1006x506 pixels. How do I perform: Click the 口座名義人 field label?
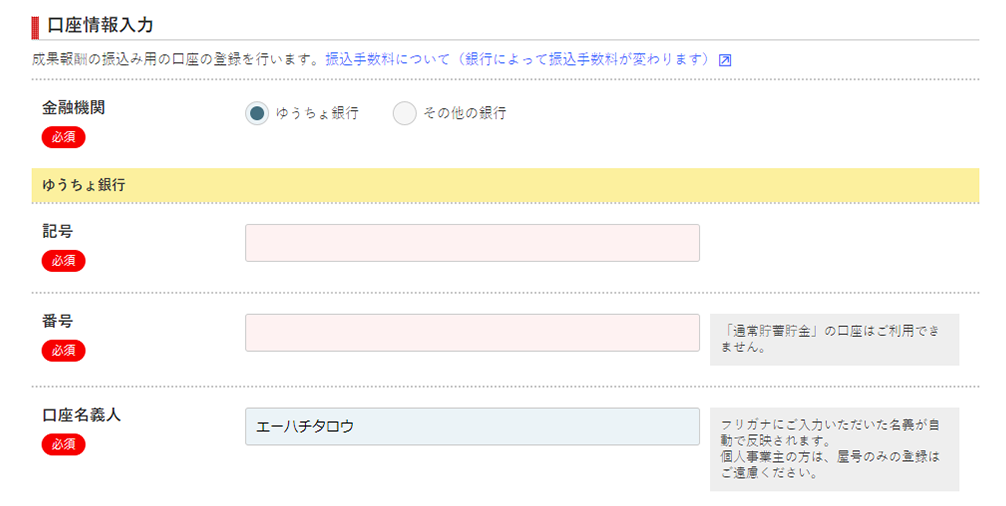coord(81,415)
